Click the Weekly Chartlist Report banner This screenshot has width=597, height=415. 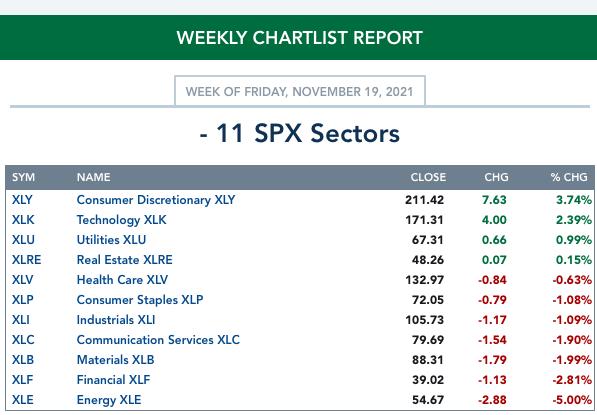pyautogui.click(x=298, y=38)
